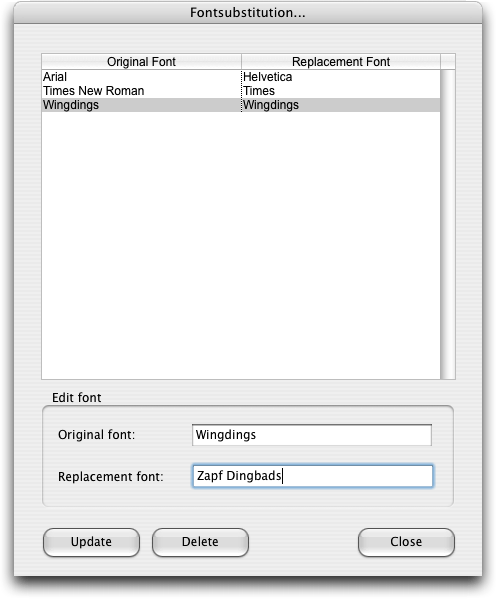Click the Update button

point(91,542)
